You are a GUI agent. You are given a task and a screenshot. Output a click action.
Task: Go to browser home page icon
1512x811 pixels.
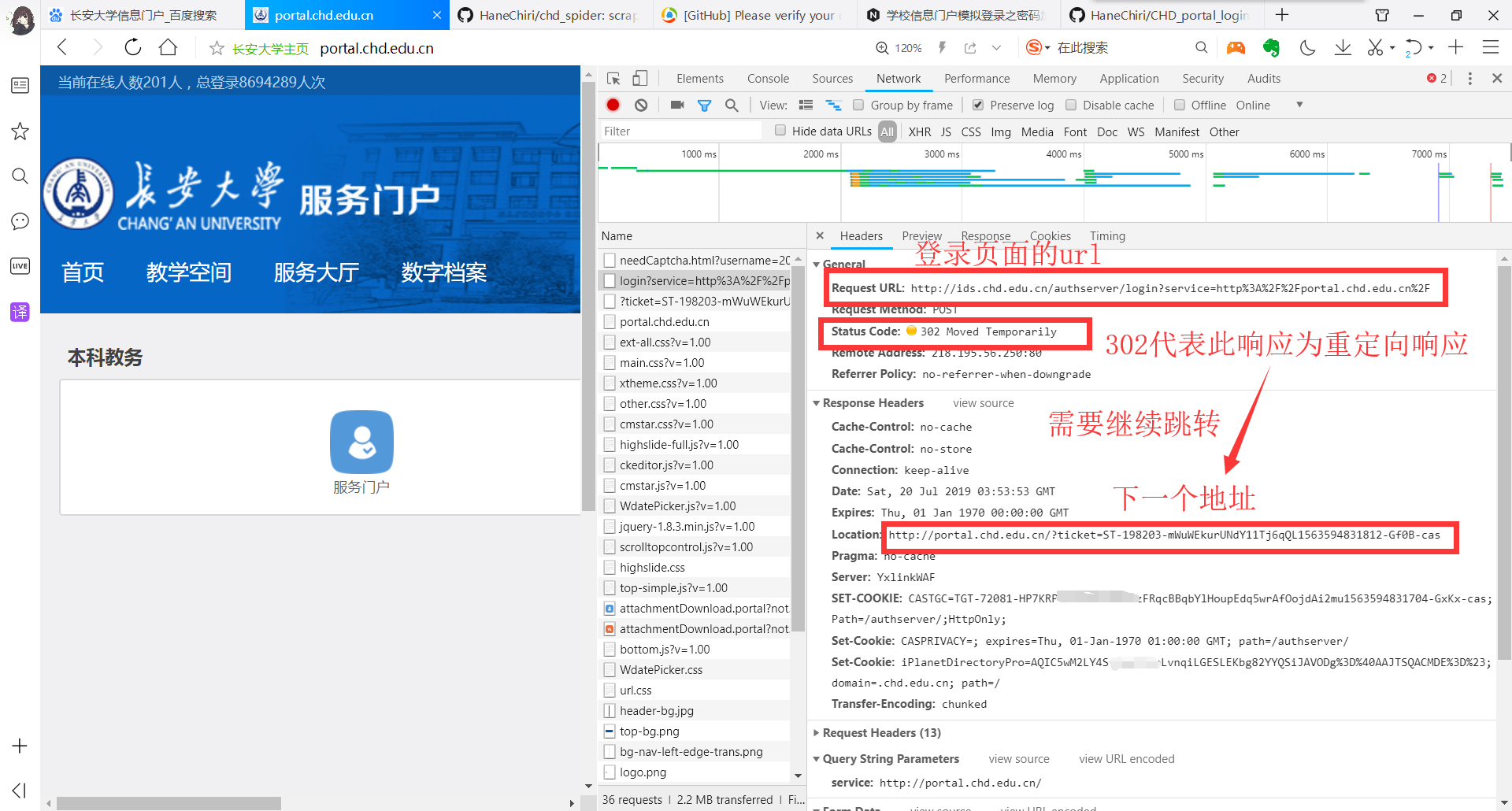tap(168, 47)
